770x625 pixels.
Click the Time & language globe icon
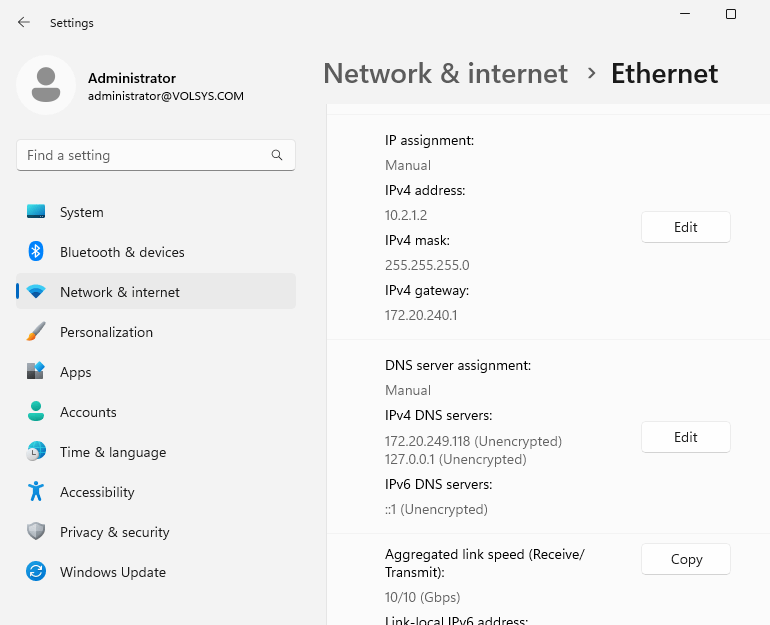(36, 452)
